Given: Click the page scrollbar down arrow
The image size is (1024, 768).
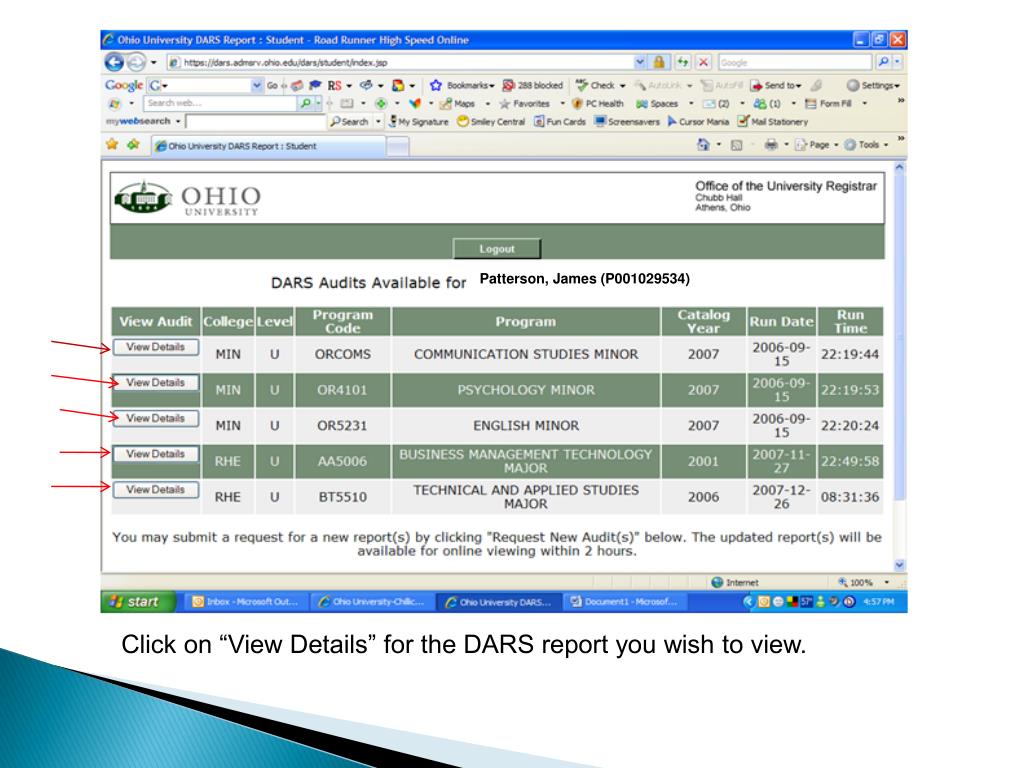Looking at the screenshot, I should coord(899,566).
